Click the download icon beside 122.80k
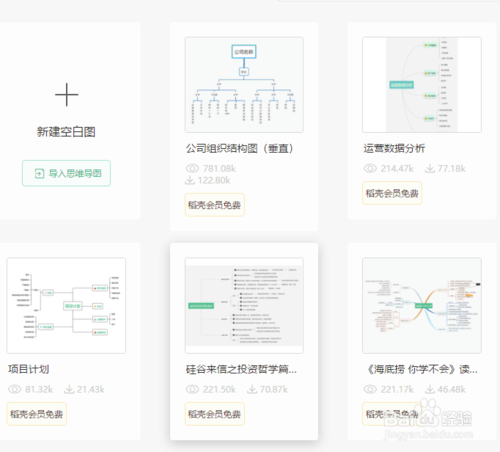500x452 pixels. pyautogui.click(x=190, y=180)
